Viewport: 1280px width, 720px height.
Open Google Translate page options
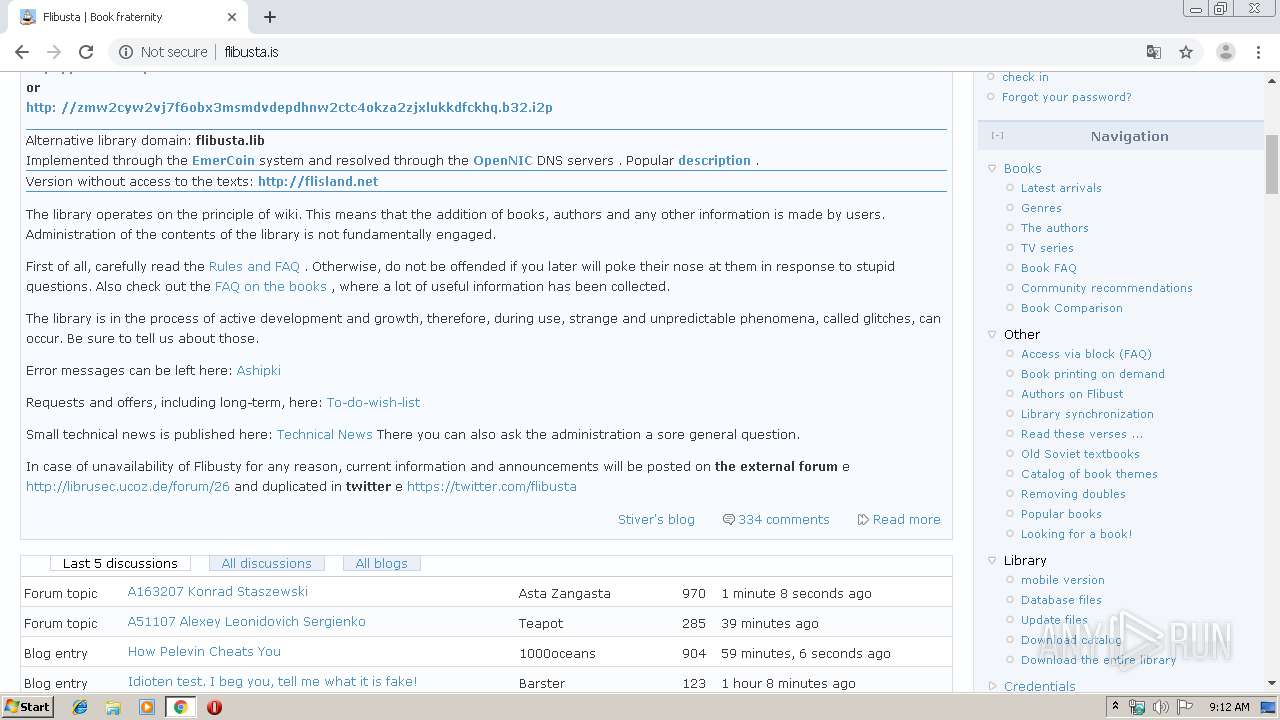(1154, 52)
